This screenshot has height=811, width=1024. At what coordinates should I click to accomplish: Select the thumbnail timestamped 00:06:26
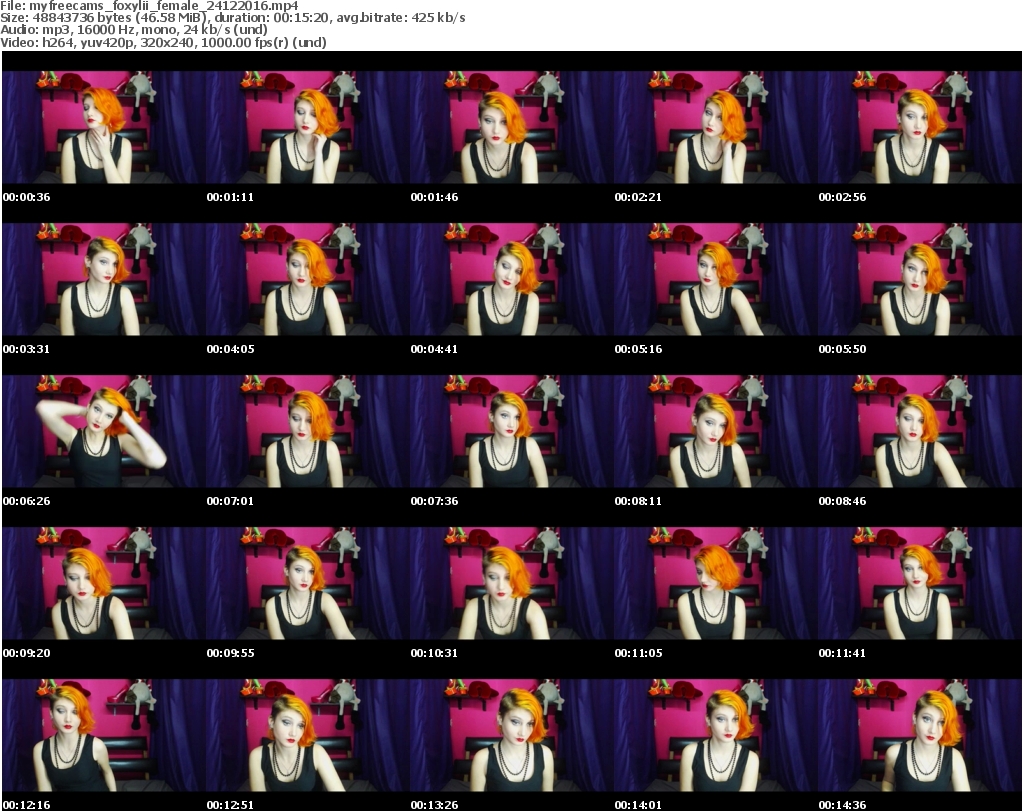click(x=104, y=432)
